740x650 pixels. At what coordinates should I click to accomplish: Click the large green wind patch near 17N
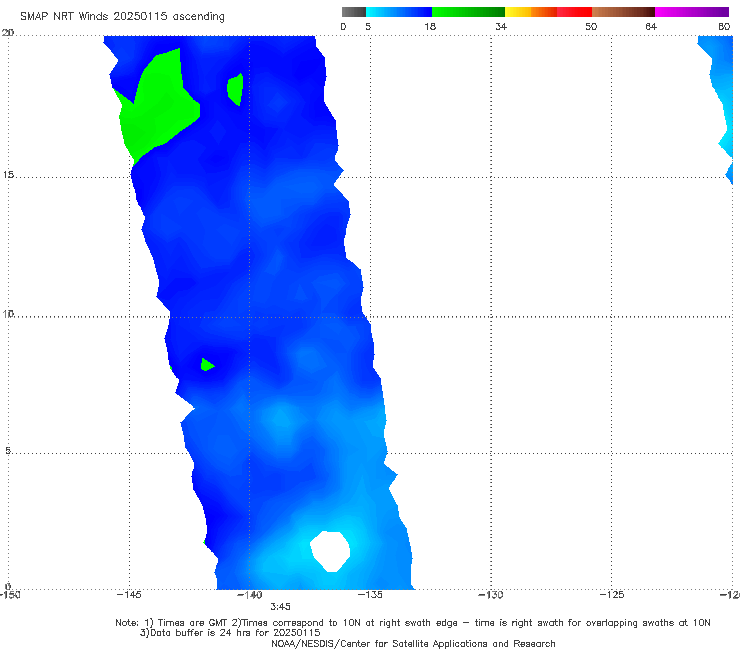[158, 109]
